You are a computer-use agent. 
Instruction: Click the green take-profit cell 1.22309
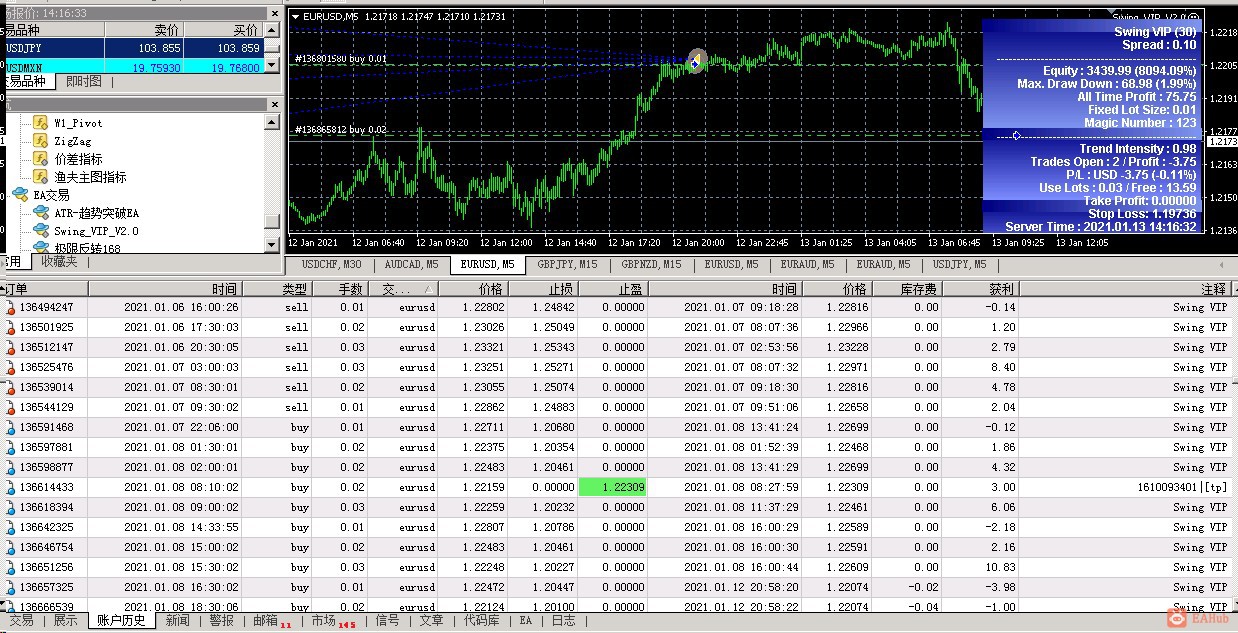point(612,487)
